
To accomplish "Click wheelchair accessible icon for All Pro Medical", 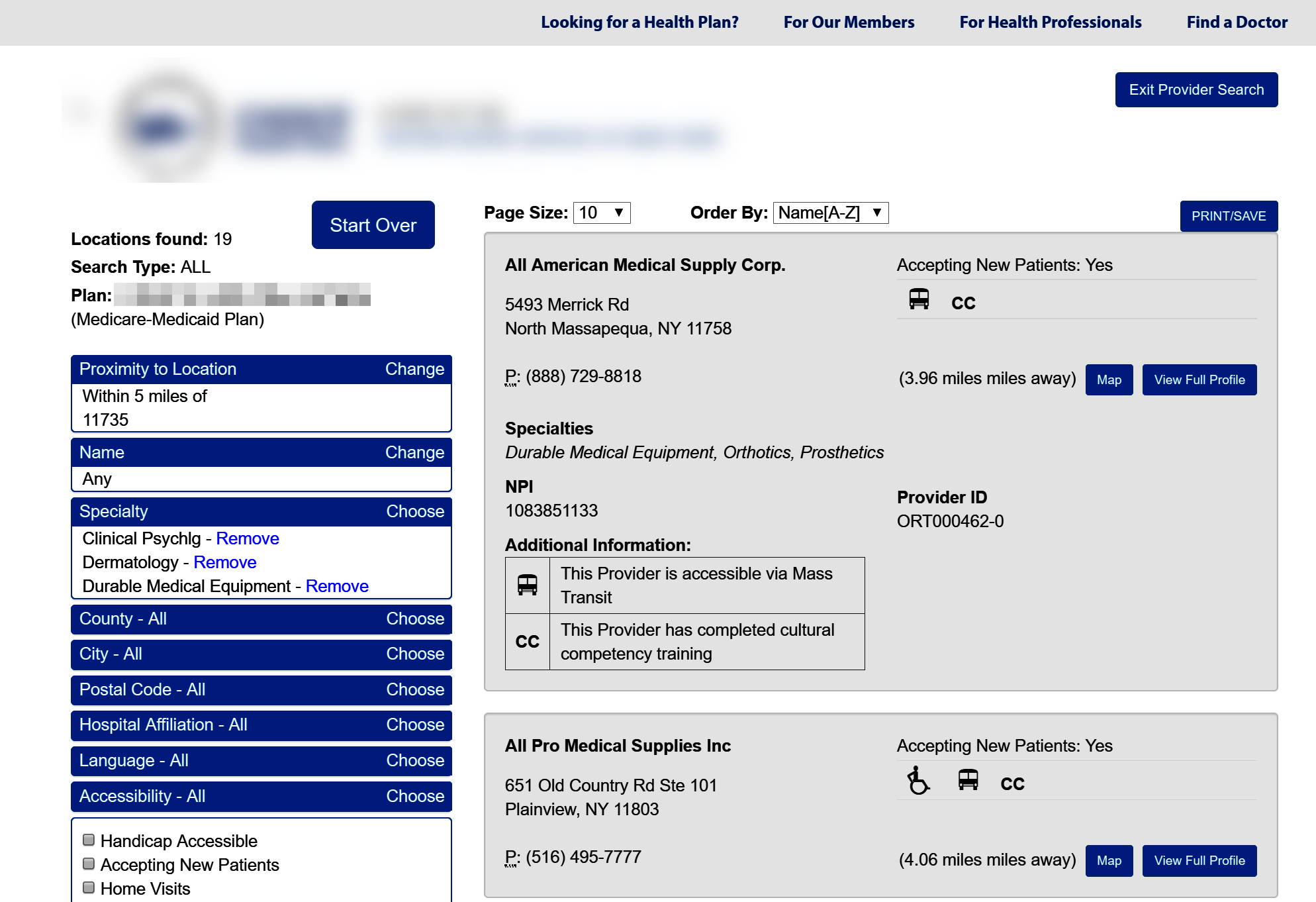I will coord(918,781).
